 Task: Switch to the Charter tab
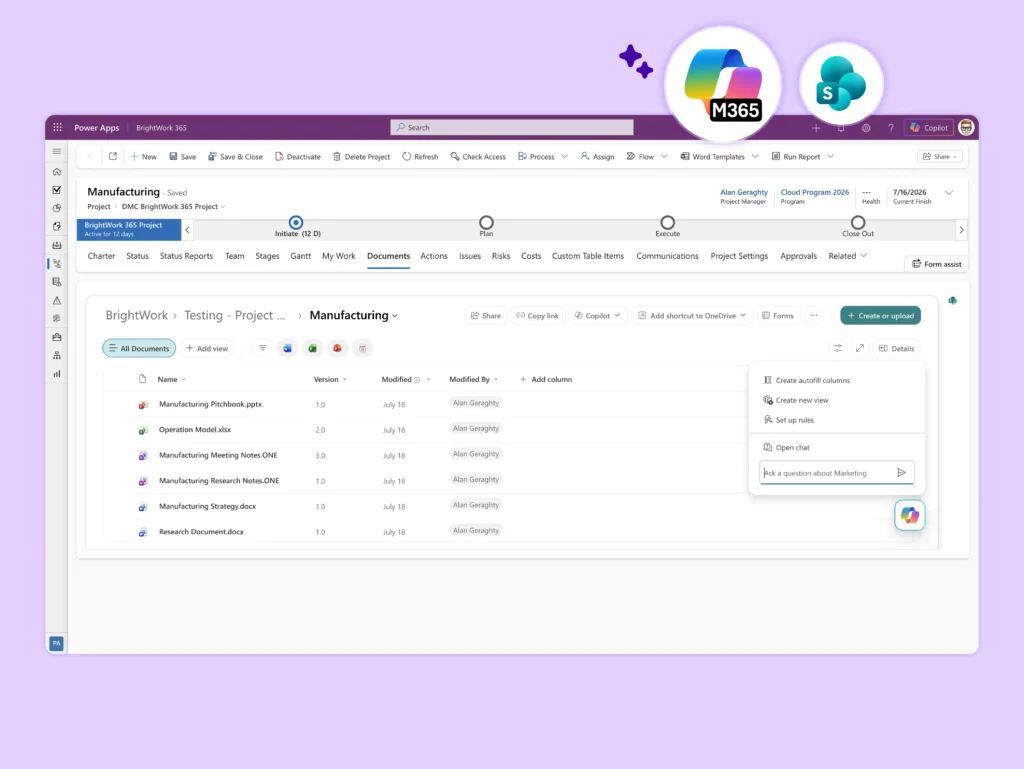click(x=101, y=256)
